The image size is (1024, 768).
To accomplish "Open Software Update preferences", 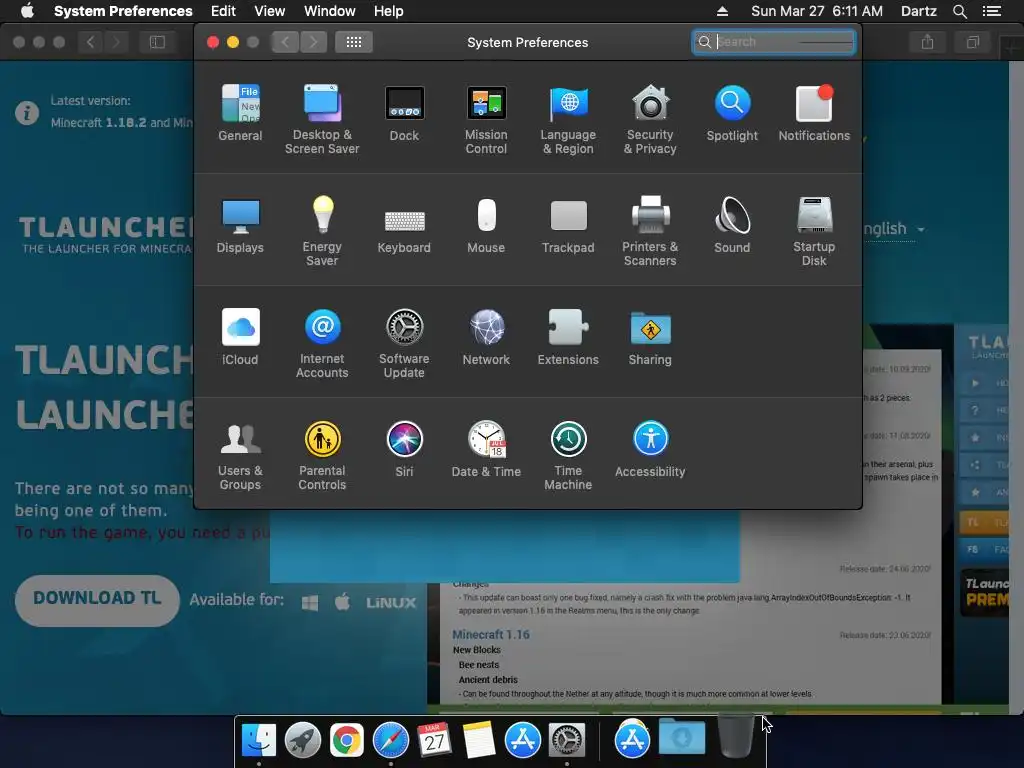I will (x=404, y=343).
